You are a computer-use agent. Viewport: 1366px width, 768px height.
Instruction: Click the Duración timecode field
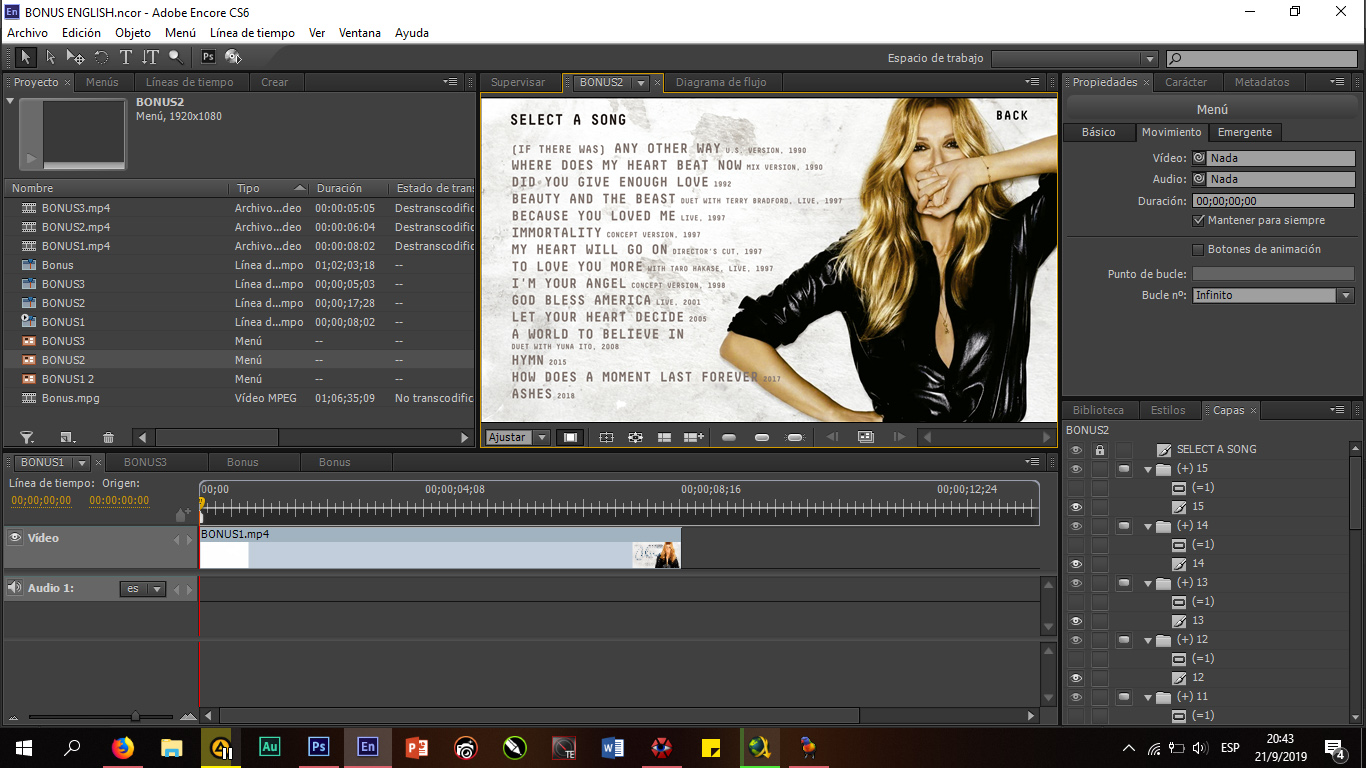[x=1273, y=200]
